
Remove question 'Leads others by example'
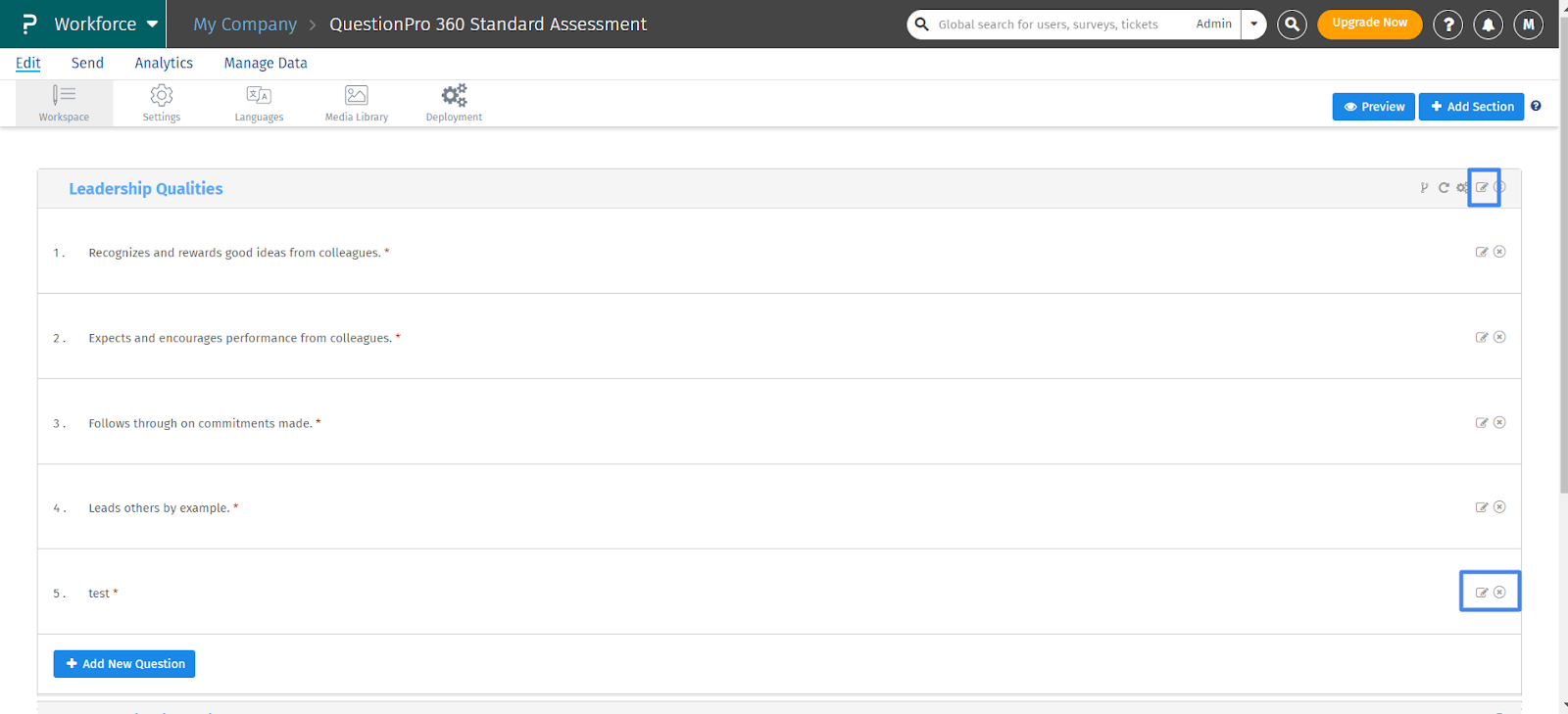tap(1499, 507)
